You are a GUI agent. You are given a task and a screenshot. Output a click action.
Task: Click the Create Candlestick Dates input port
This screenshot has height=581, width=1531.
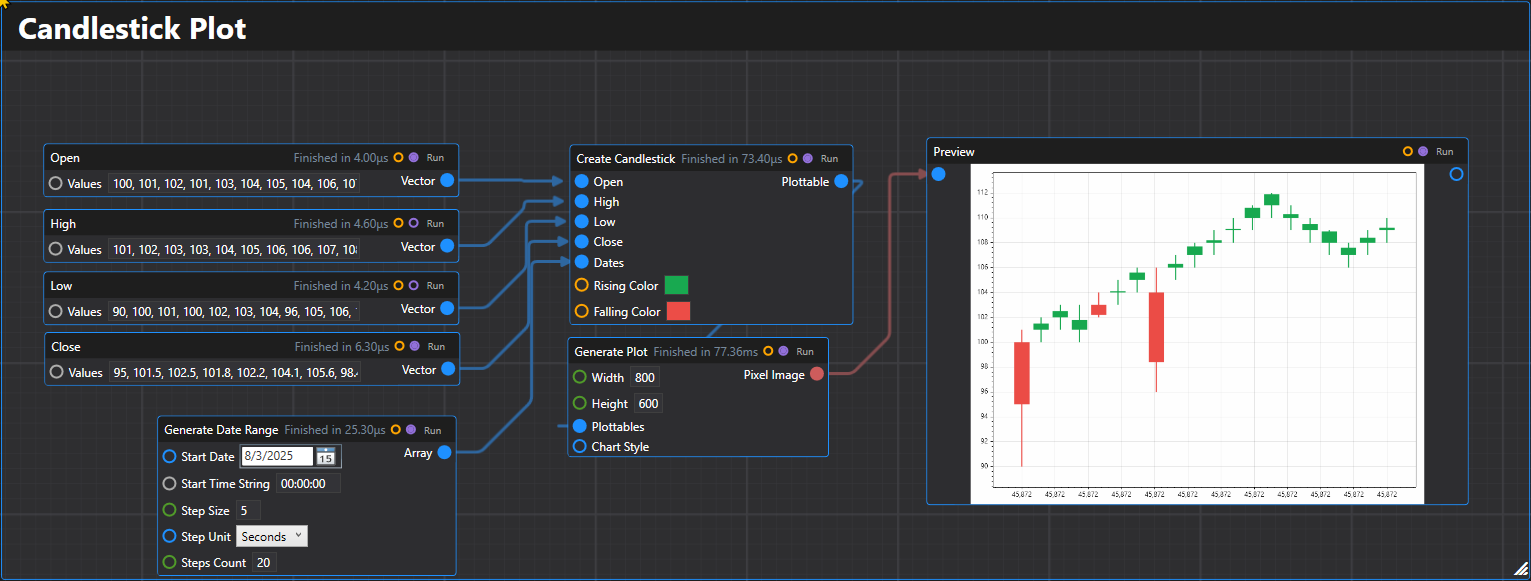[582, 262]
